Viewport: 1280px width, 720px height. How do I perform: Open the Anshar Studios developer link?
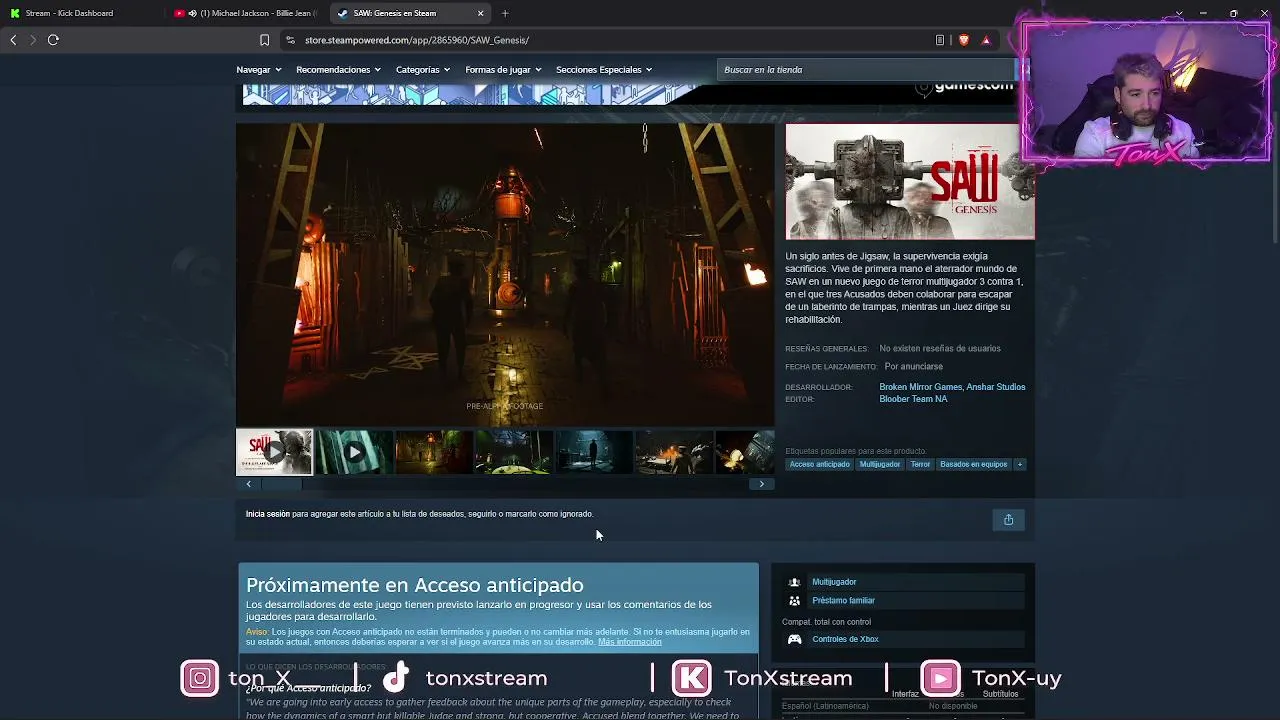996,387
